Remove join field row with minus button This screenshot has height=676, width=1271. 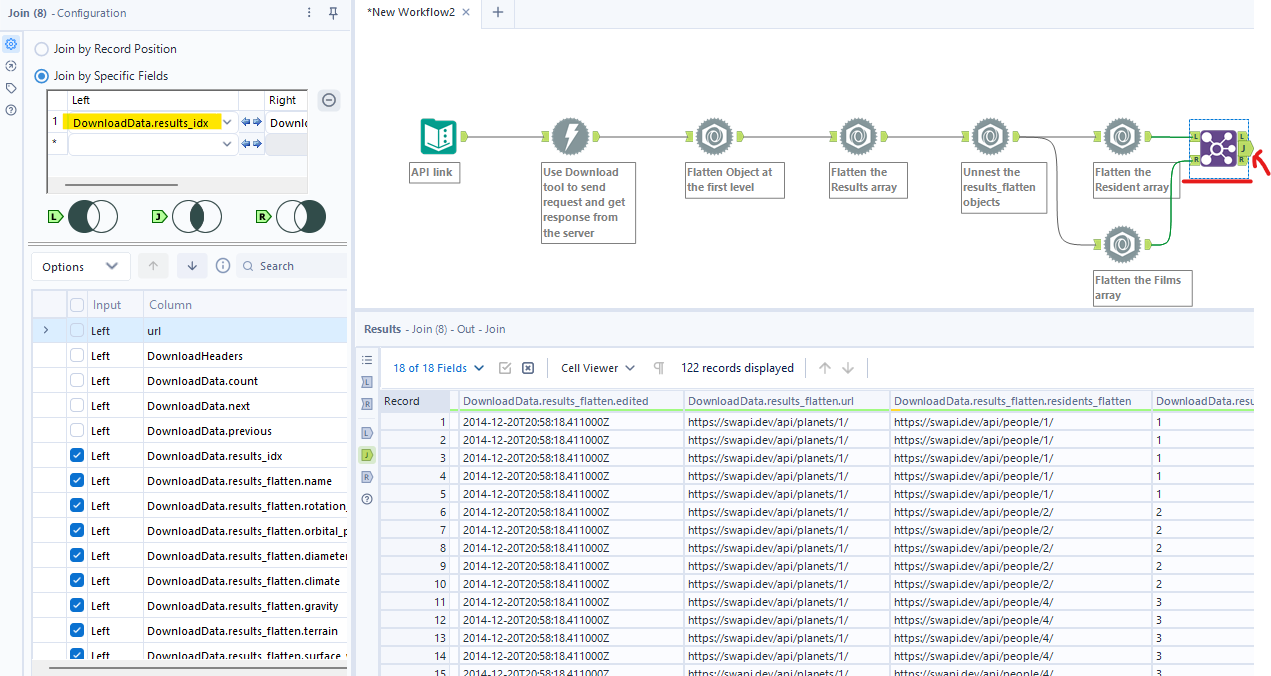329,100
